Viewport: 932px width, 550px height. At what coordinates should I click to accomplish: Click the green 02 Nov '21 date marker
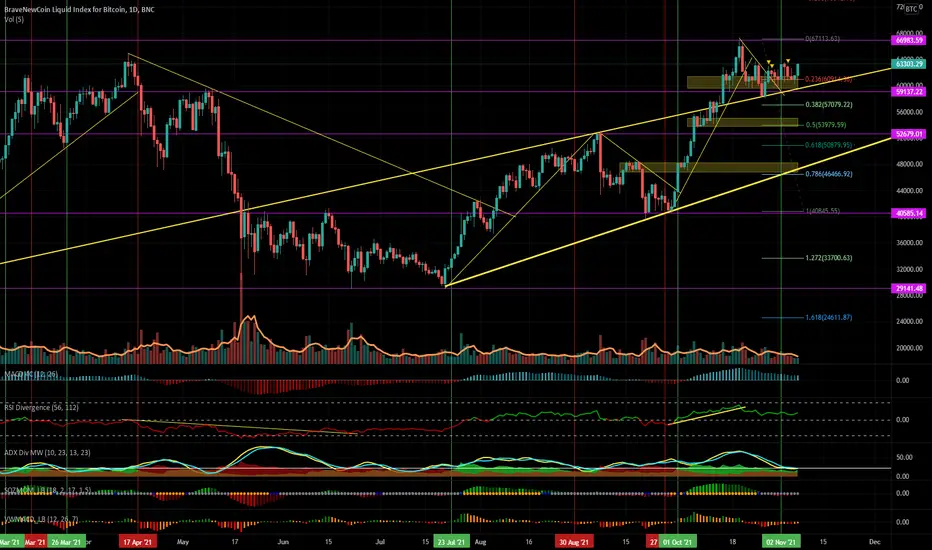(x=781, y=542)
